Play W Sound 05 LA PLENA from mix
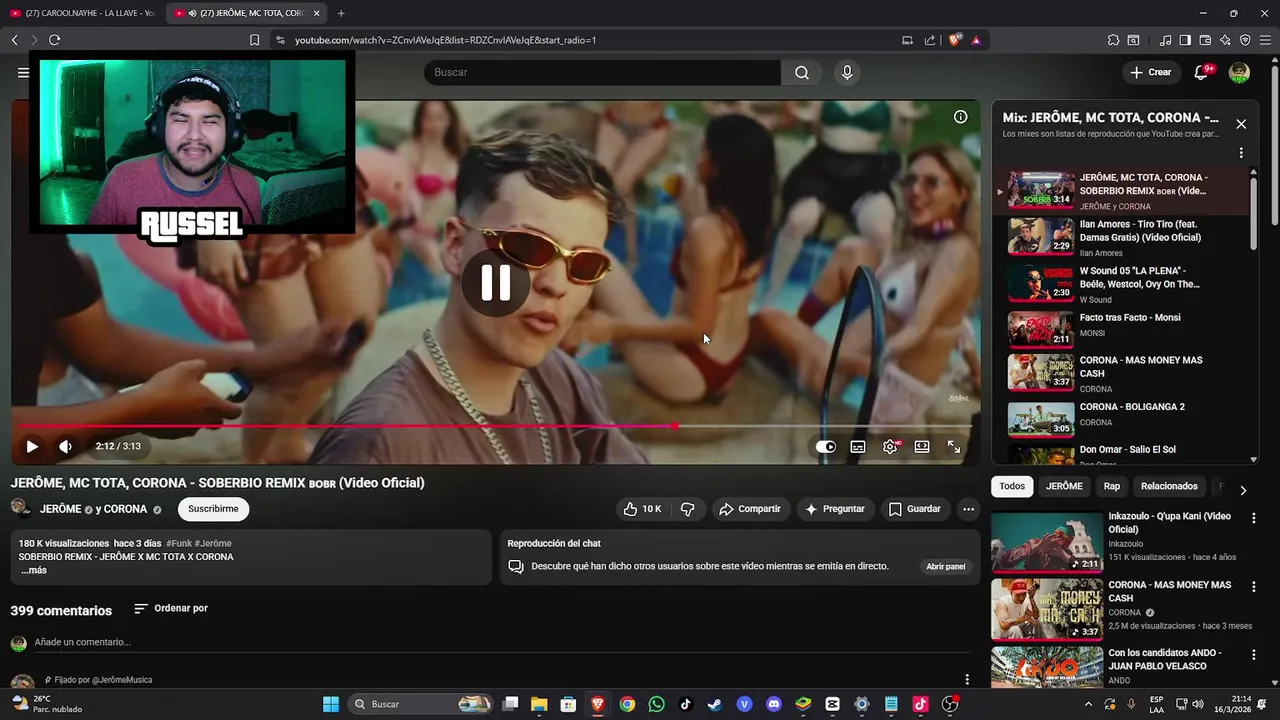The width and height of the screenshot is (1280, 720). 1120,284
